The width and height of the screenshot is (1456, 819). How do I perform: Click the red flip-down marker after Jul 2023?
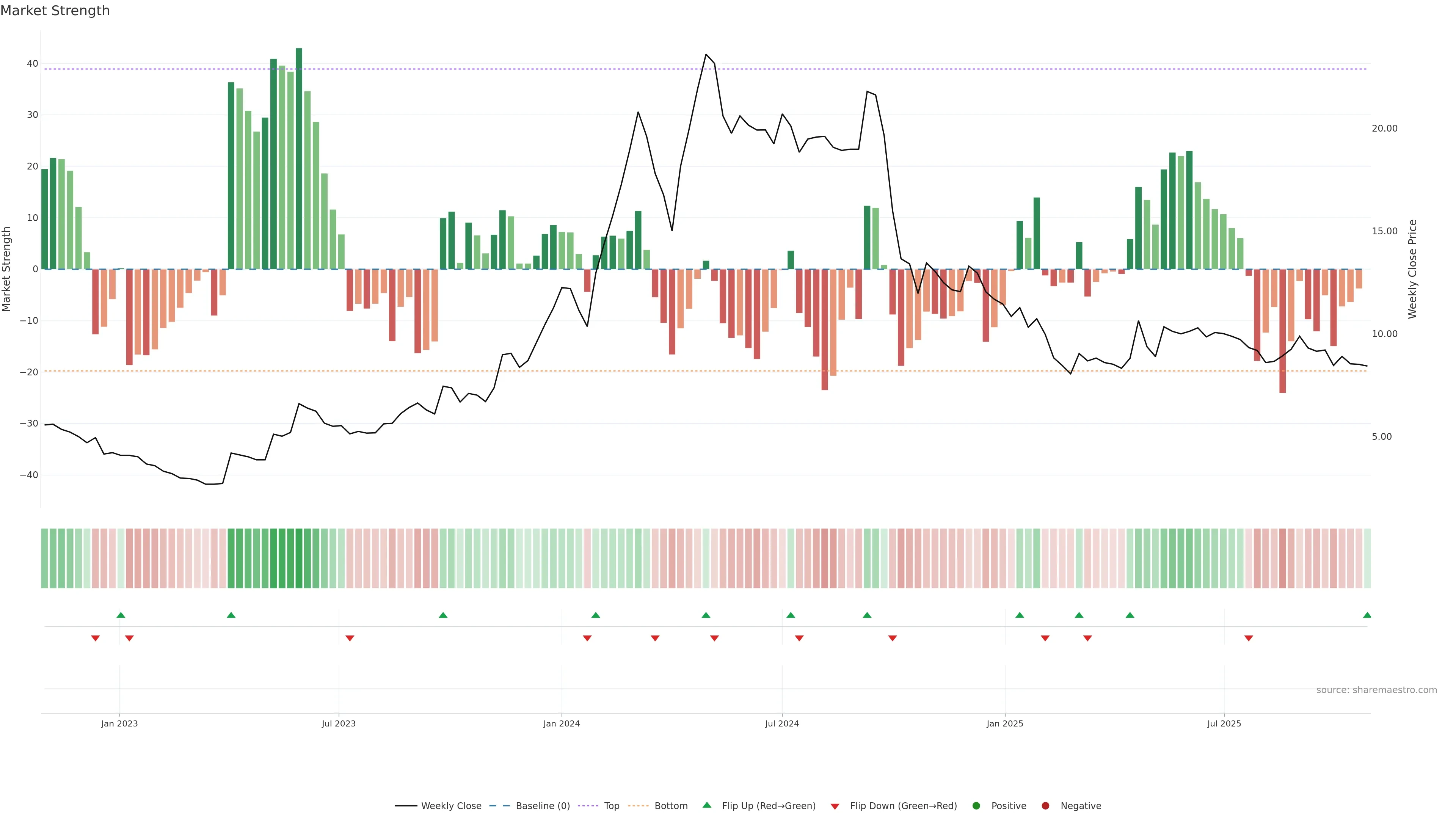coord(349,638)
